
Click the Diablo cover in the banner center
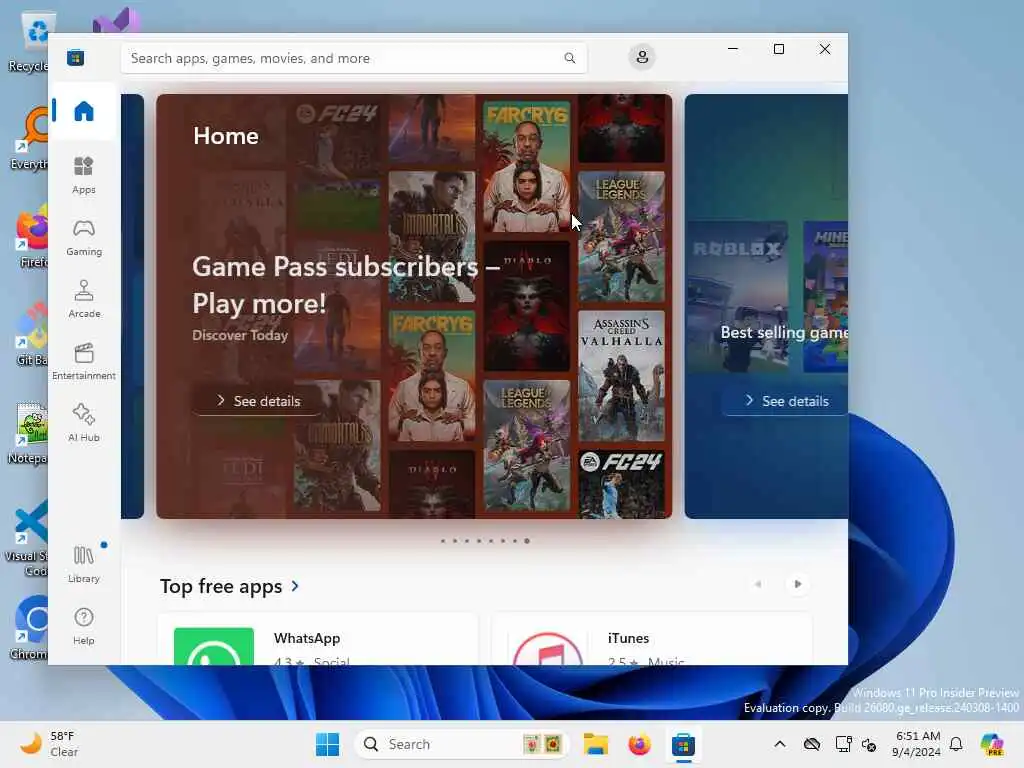[526, 306]
